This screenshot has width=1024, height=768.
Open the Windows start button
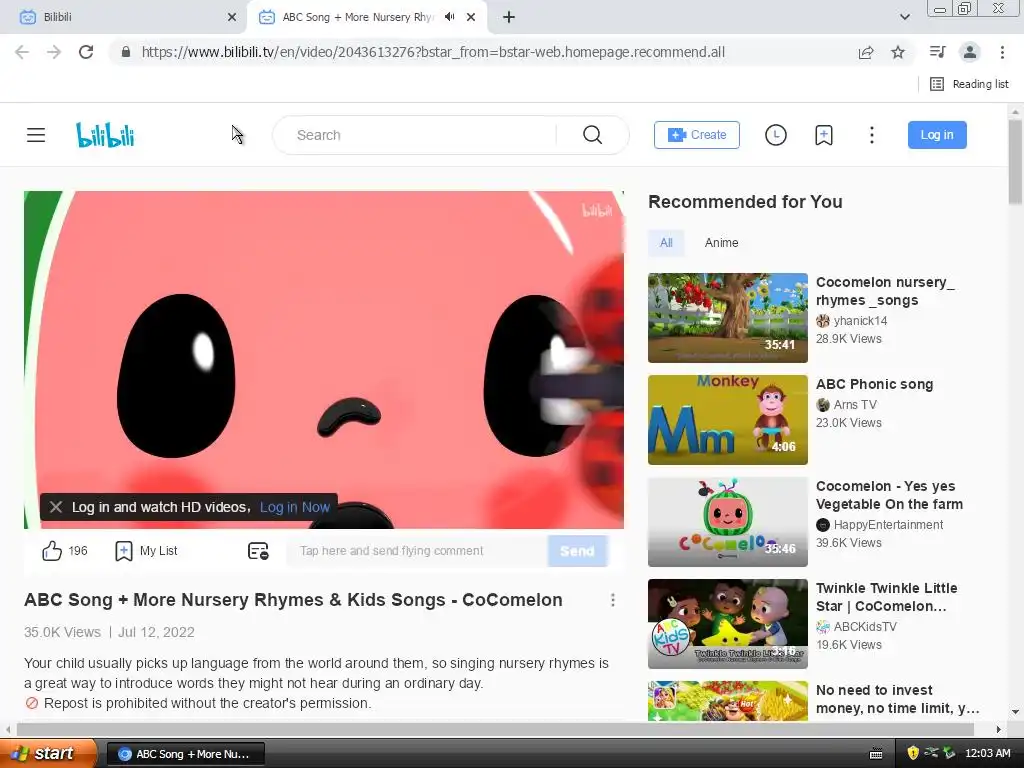(48, 754)
